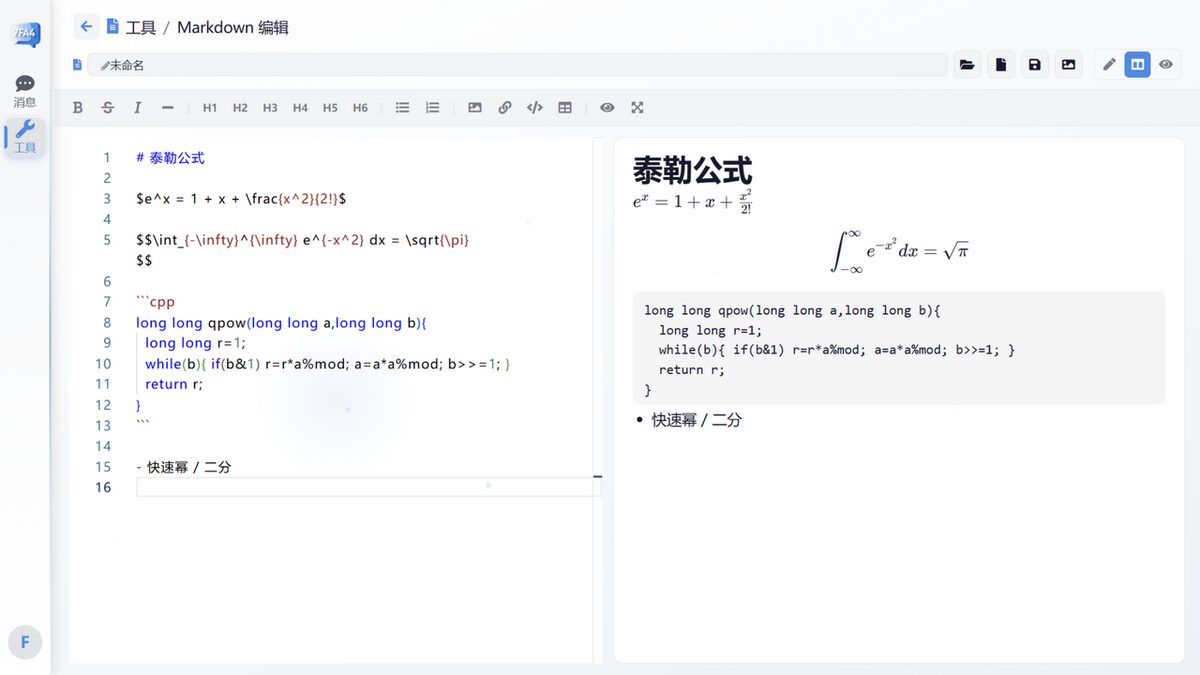Click the ```cpp code fence line
The image size is (1200, 675).
click(x=155, y=302)
